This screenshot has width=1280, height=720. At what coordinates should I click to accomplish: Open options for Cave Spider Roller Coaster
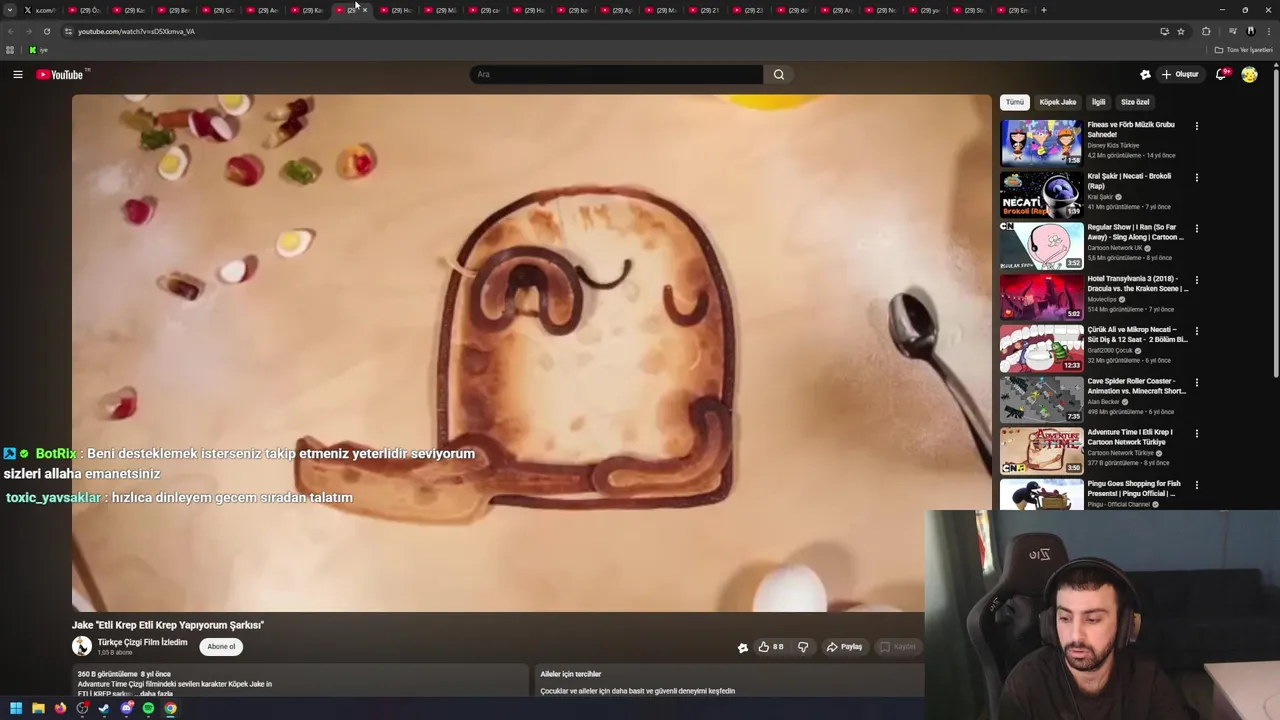tap(1196, 382)
